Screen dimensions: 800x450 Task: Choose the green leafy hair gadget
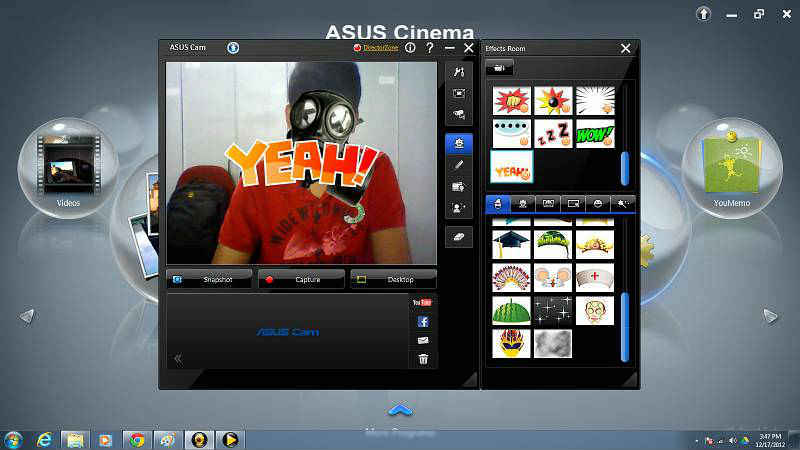553,244
